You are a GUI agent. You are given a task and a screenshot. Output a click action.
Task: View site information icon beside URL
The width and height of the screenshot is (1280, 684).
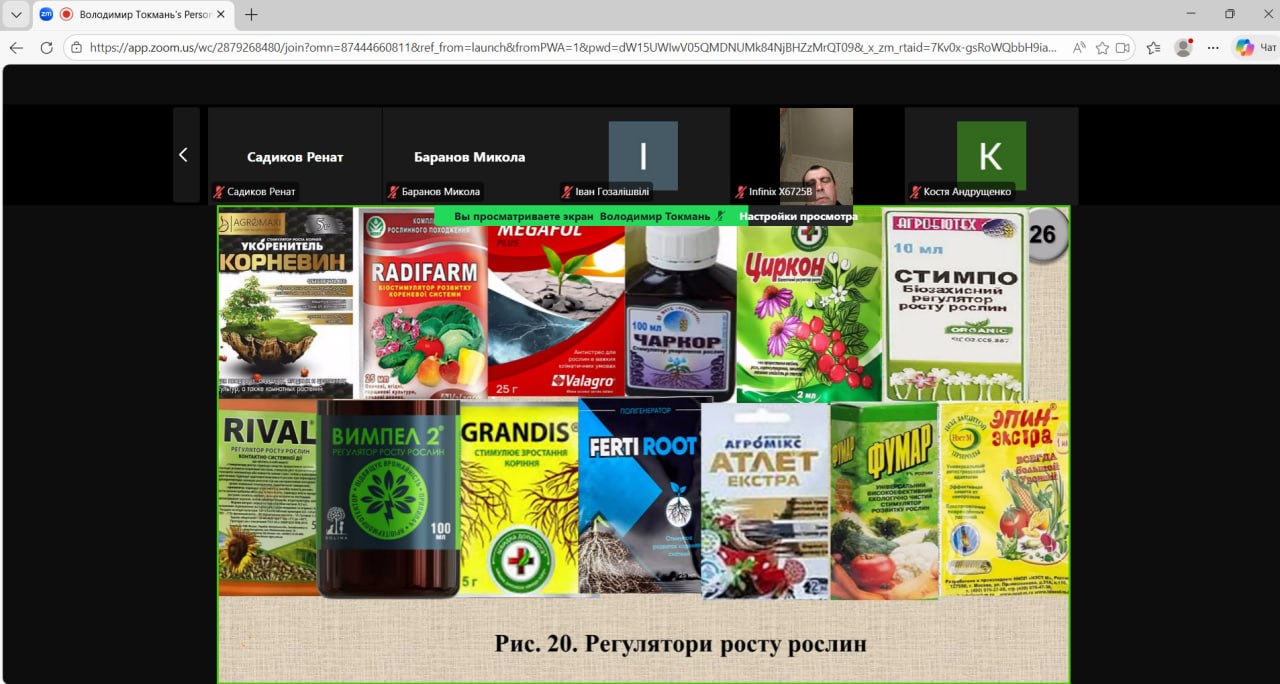[77, 47]
